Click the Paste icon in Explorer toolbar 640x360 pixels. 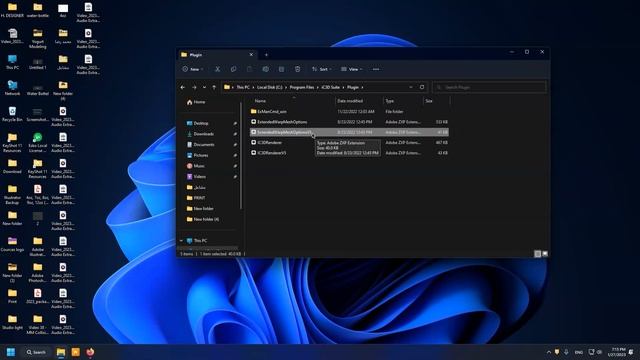pos(249,69)
